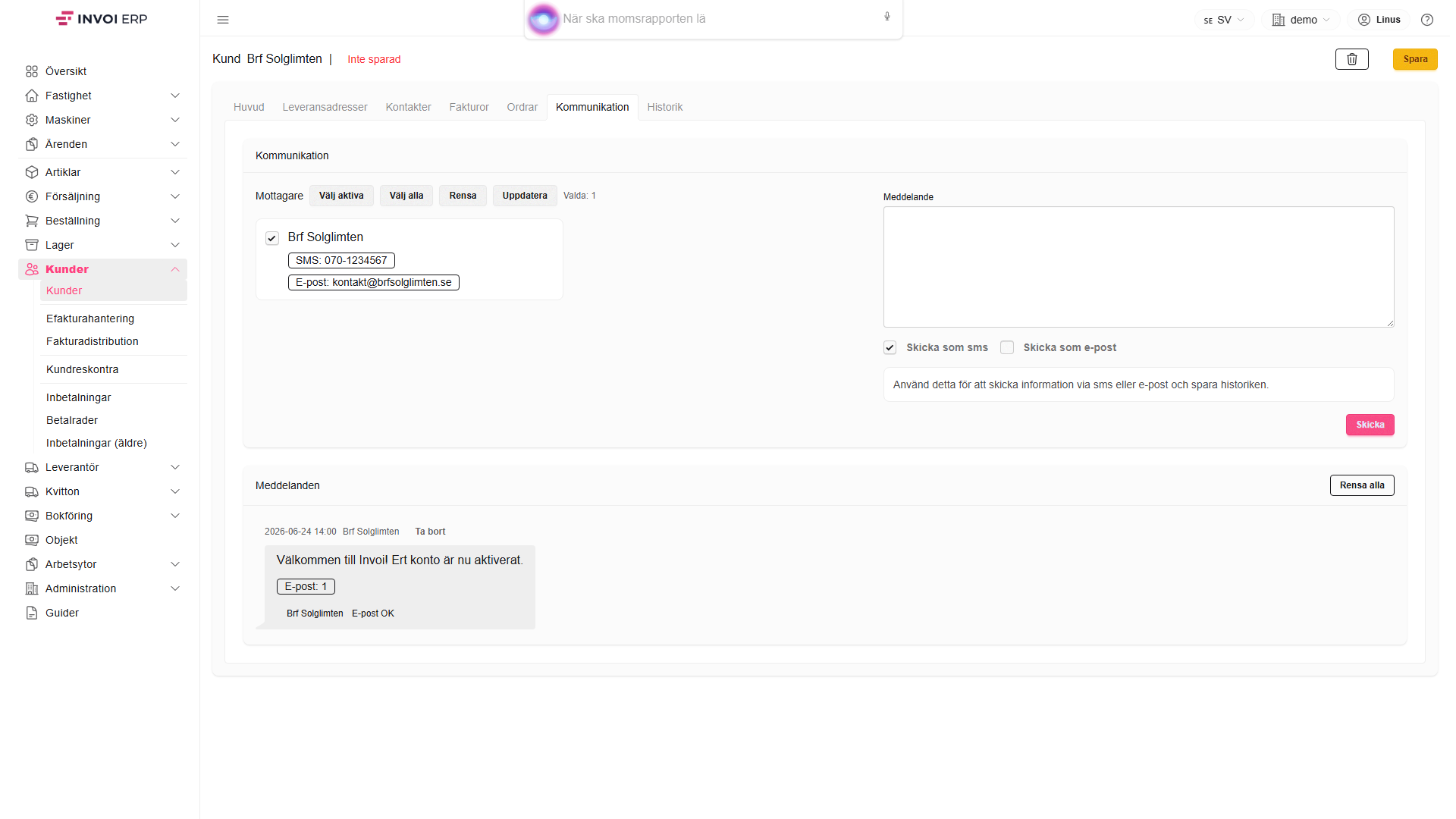Screen dimensions: 1456x819
Task: Enable Skicka som e-post checkbox
Action: (1007, 347)
